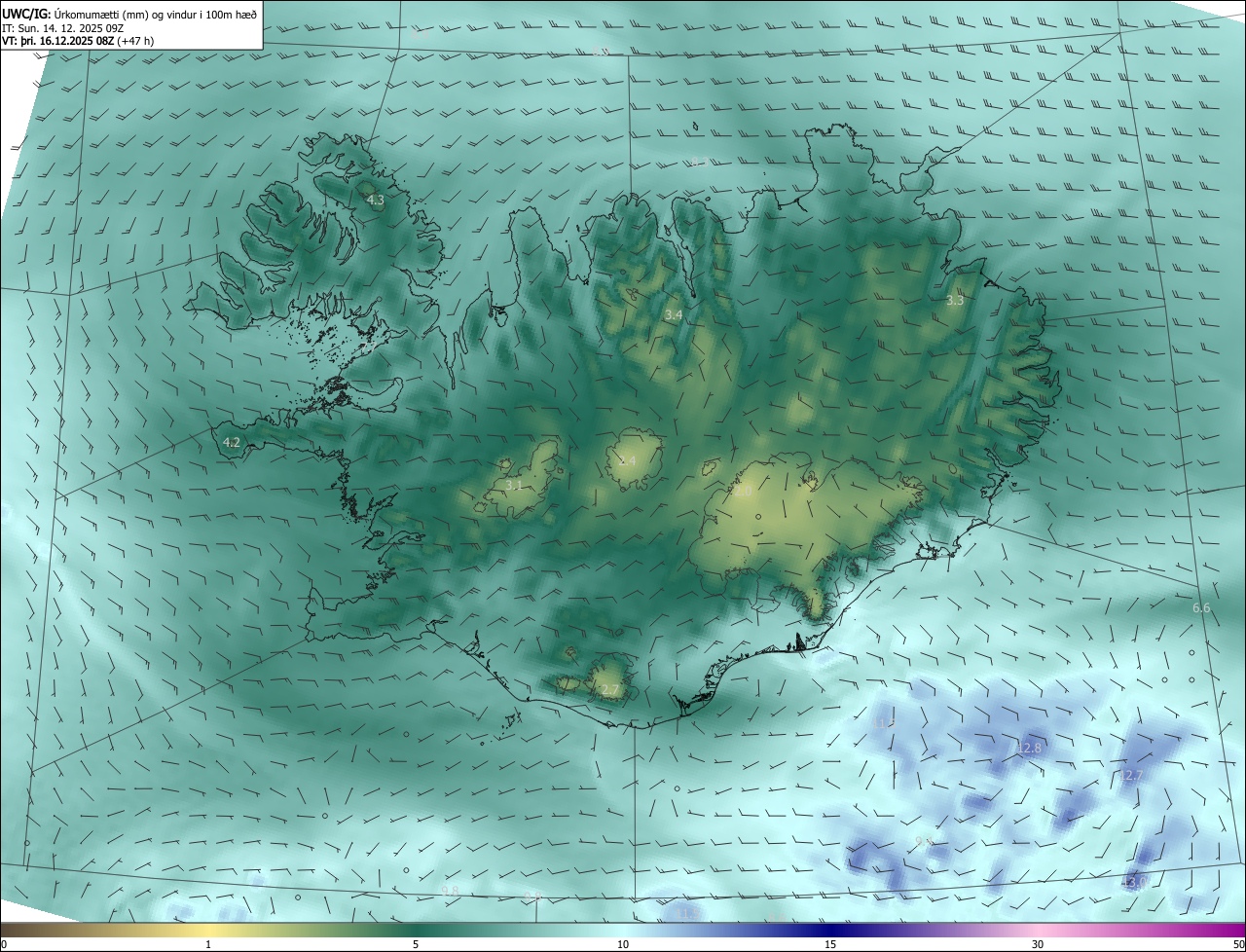
Task: Click the 15 tick label on the legend
Action: tap(830, 944)
